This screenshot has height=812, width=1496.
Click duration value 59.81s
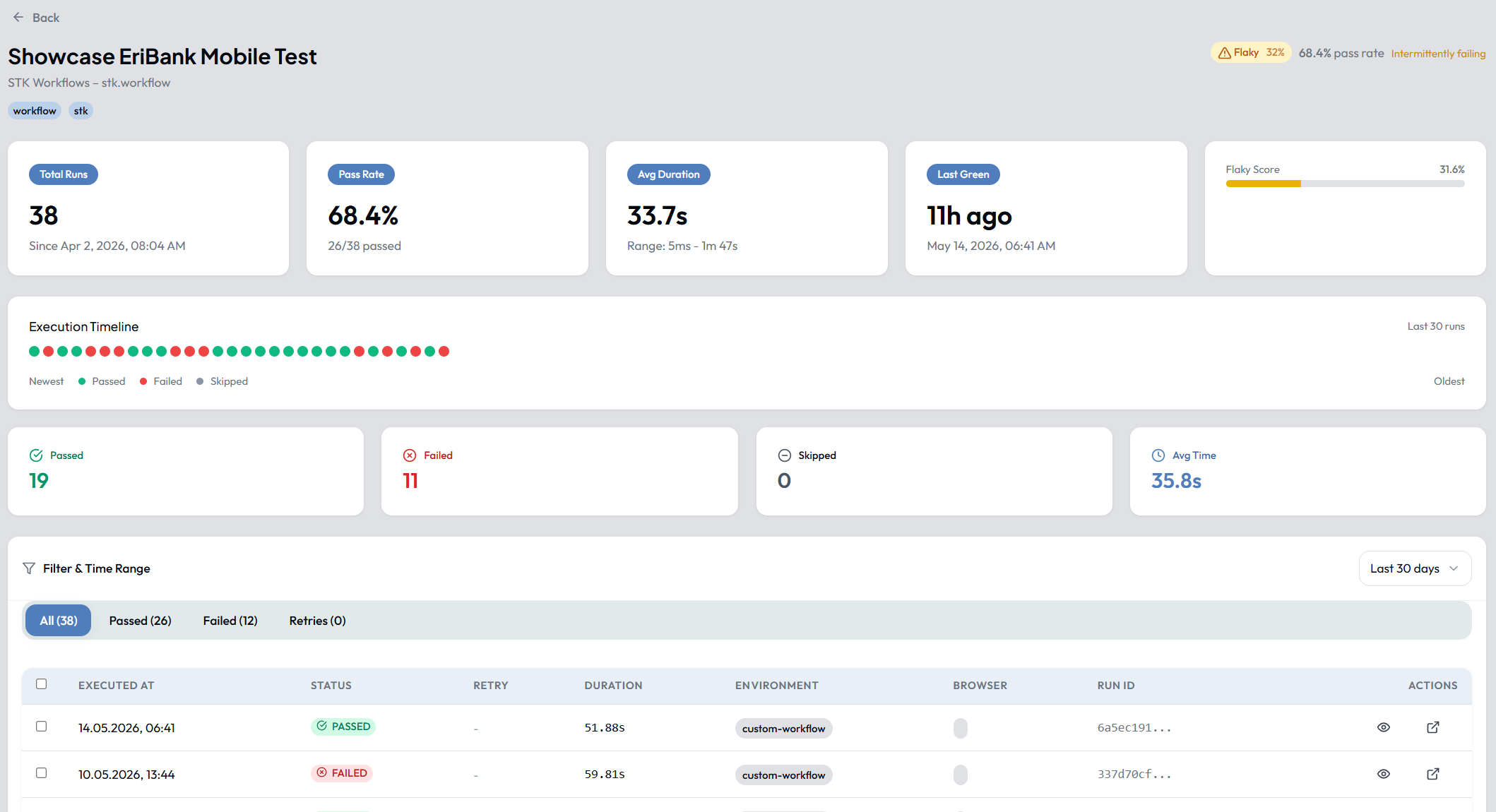[605, 775]
